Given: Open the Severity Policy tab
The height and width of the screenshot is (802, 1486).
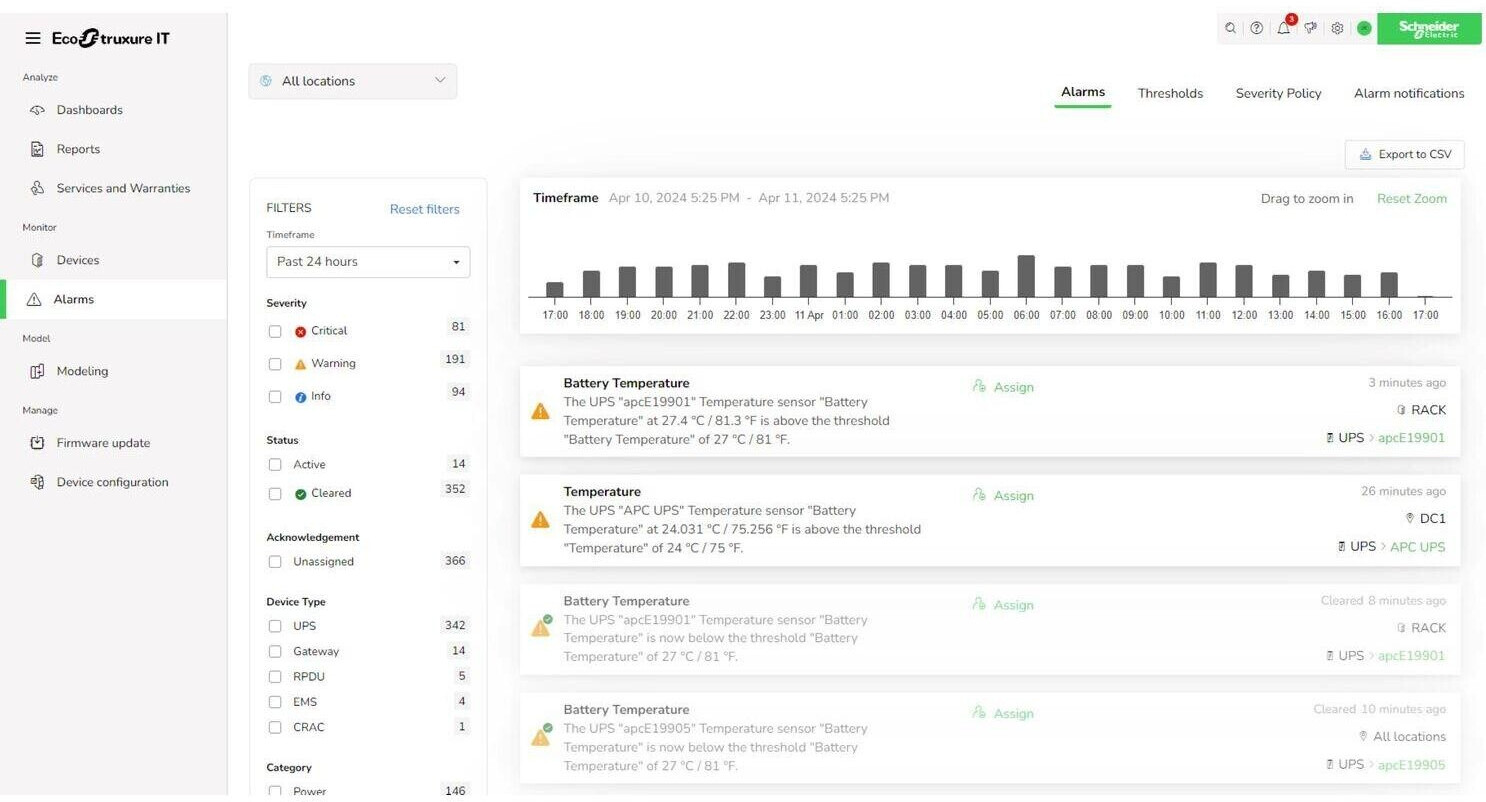Looking at the screenshot, I should click(x=1278, y=93).
